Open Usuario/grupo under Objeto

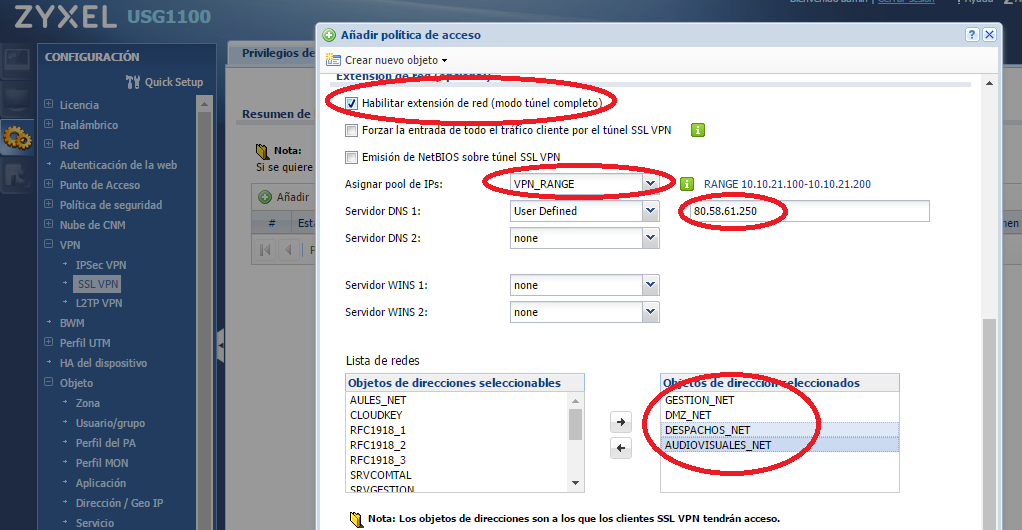pos(110,423)
